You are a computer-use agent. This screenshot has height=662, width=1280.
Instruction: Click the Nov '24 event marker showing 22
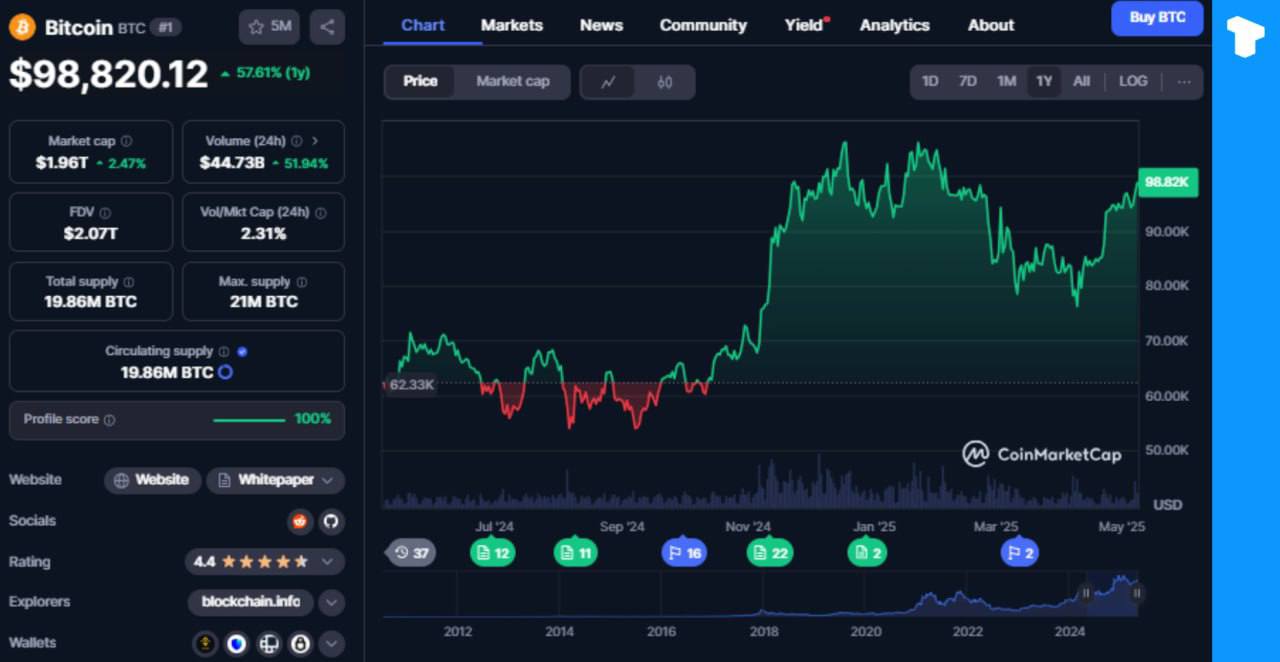pyautogui.click(x=769, y=553)
